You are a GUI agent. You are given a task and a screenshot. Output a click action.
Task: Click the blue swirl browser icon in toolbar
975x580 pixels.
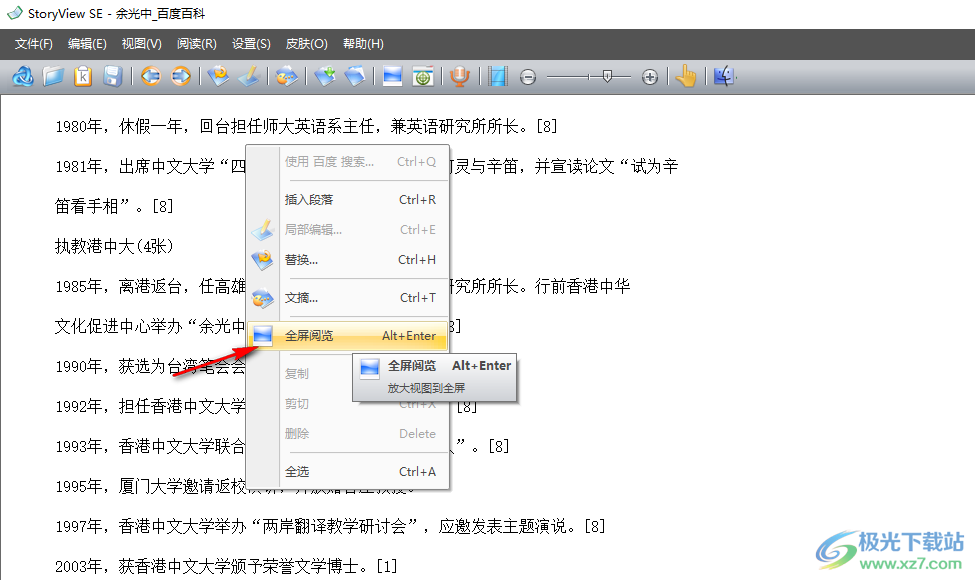click(x=23, y=76)
